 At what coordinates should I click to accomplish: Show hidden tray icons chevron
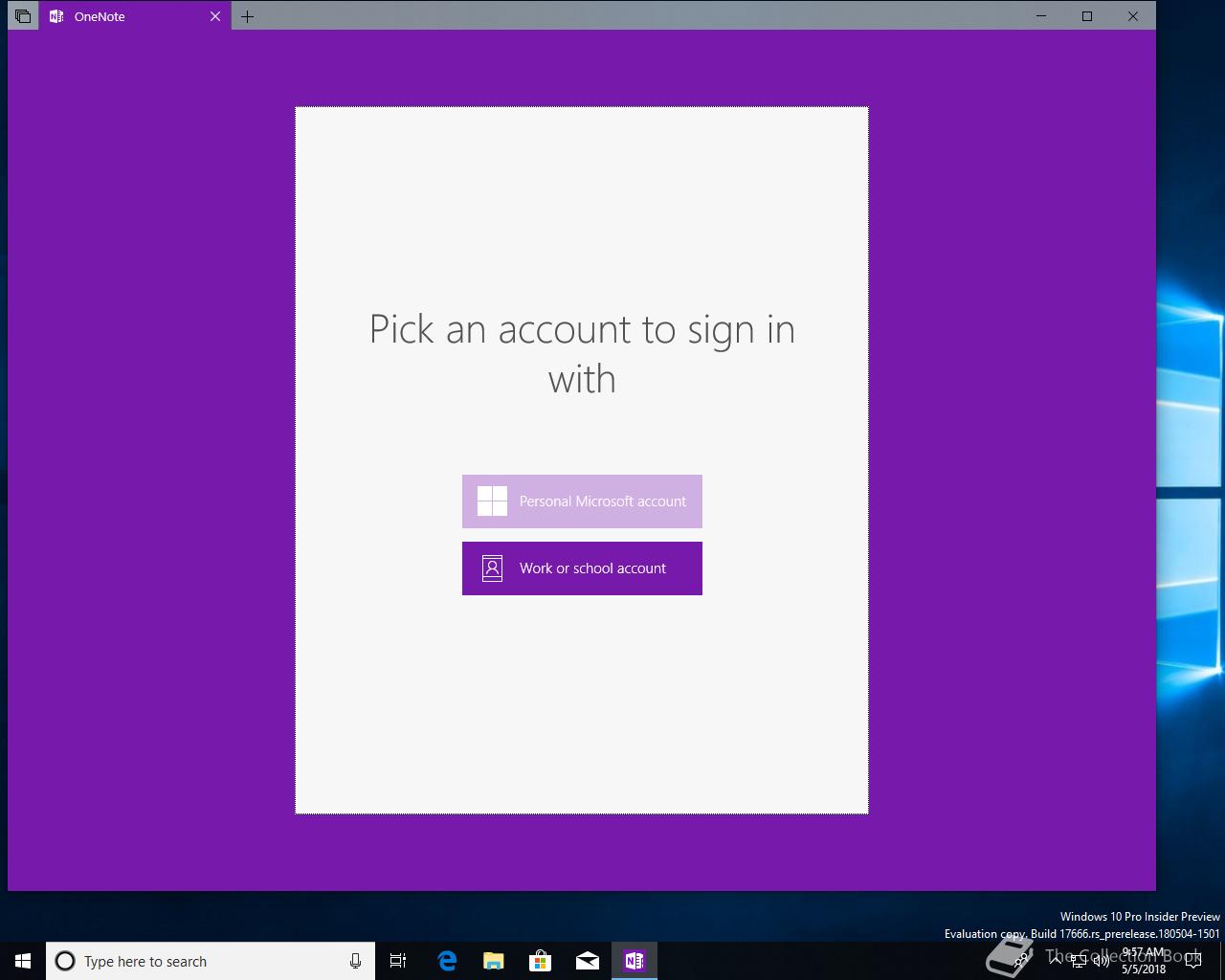pyautogui.click(x=1056, y=961)
